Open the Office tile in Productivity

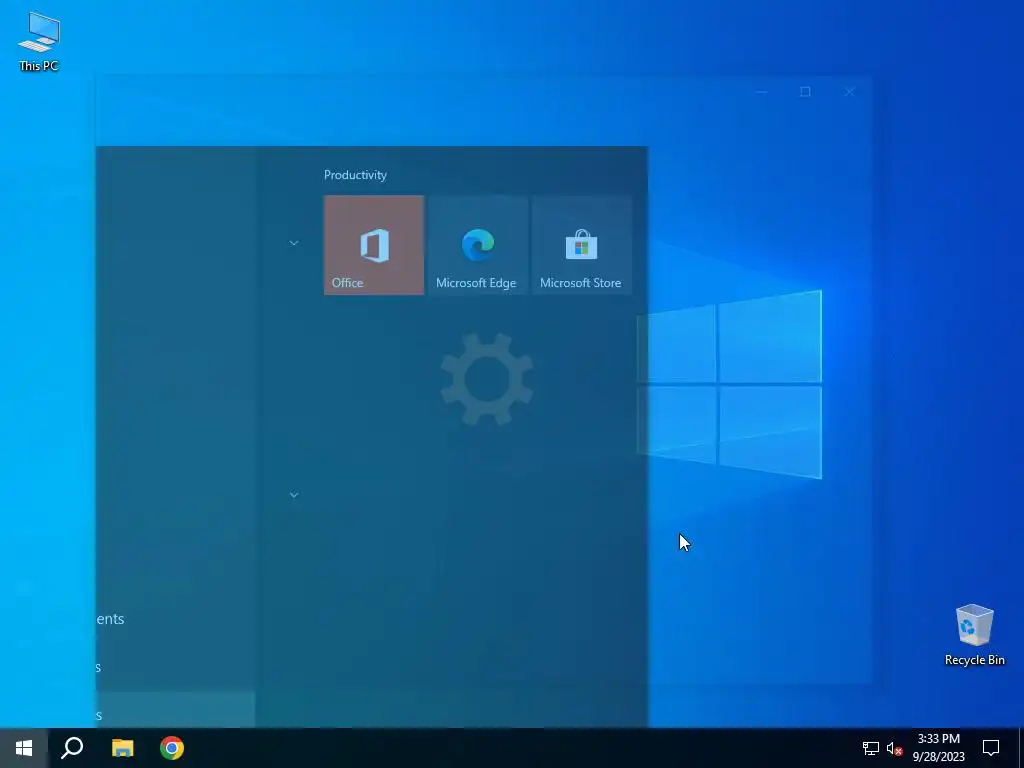pyautogui.click(x=374, y=245)
